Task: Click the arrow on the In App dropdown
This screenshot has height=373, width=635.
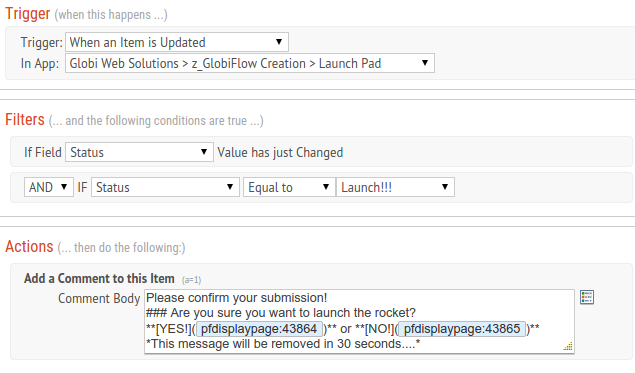Action: click(425, 63)
